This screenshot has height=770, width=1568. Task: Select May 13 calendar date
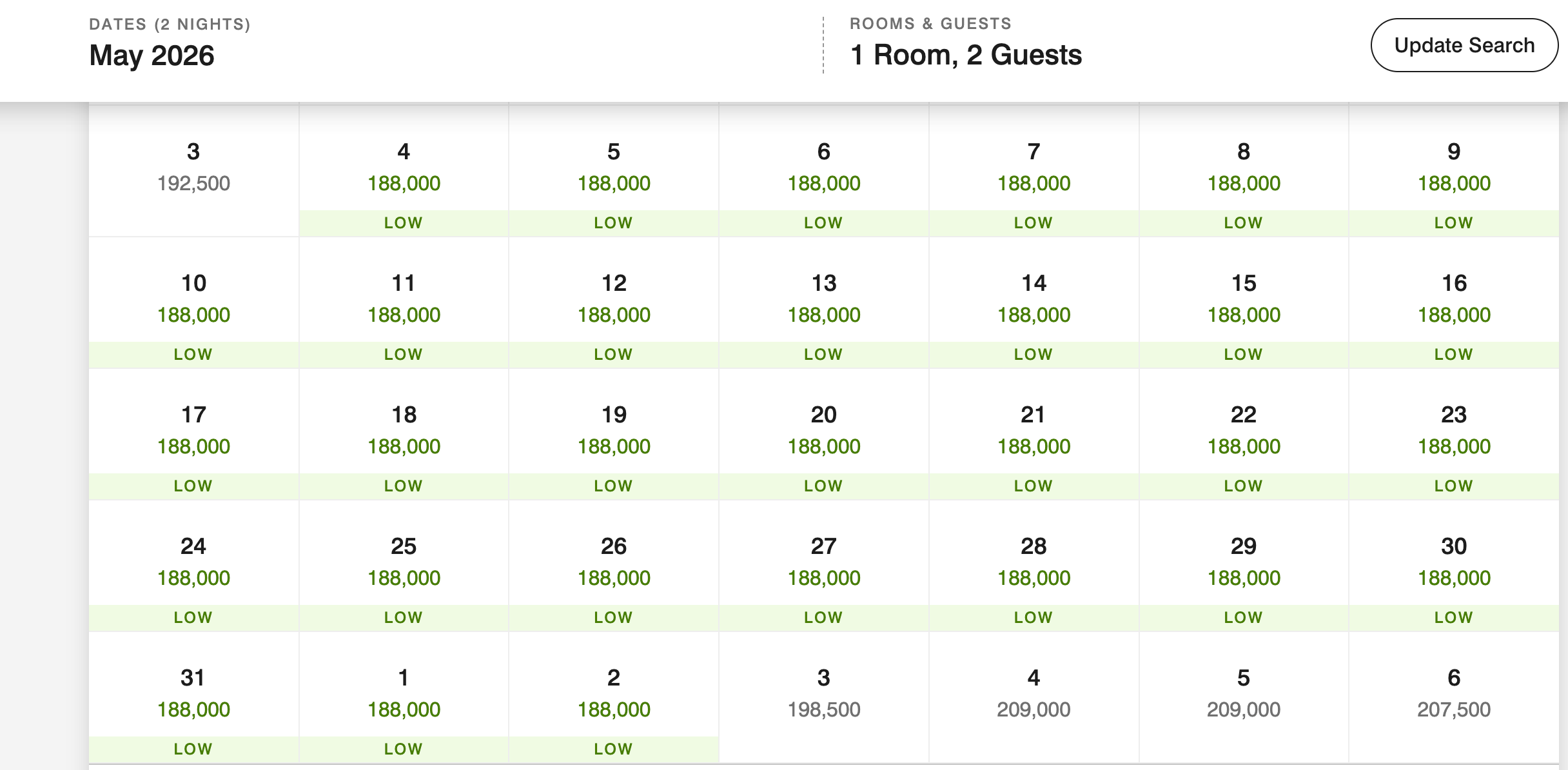[824, 302]
